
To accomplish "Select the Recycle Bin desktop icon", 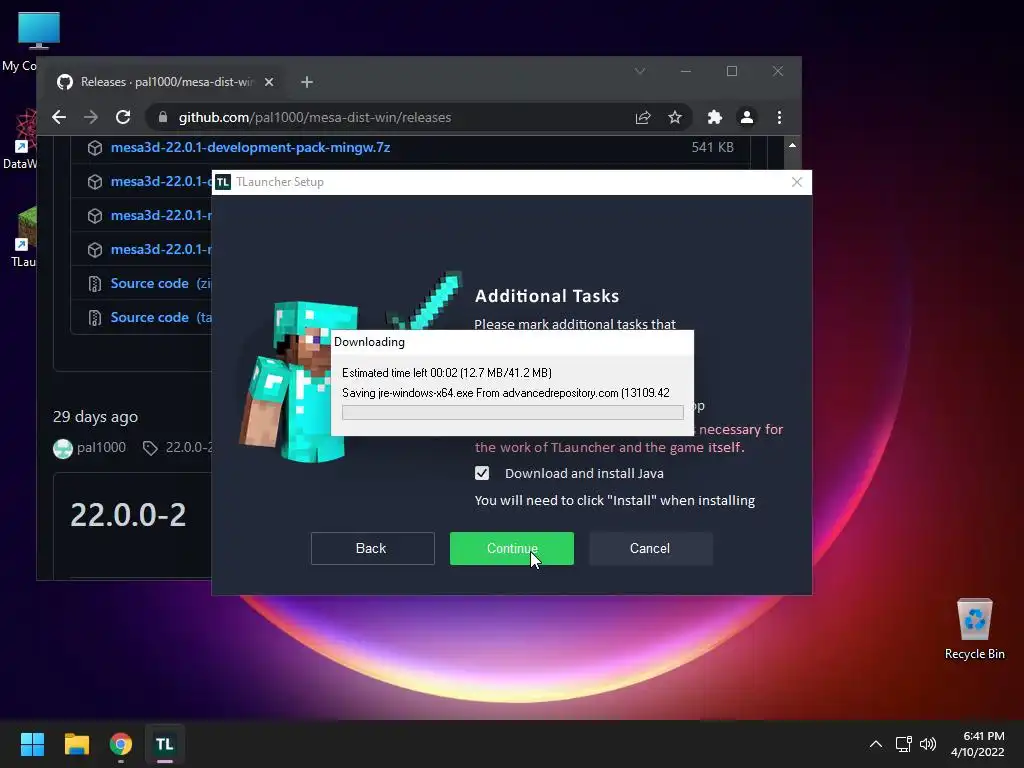I will (x=974, y=630).
